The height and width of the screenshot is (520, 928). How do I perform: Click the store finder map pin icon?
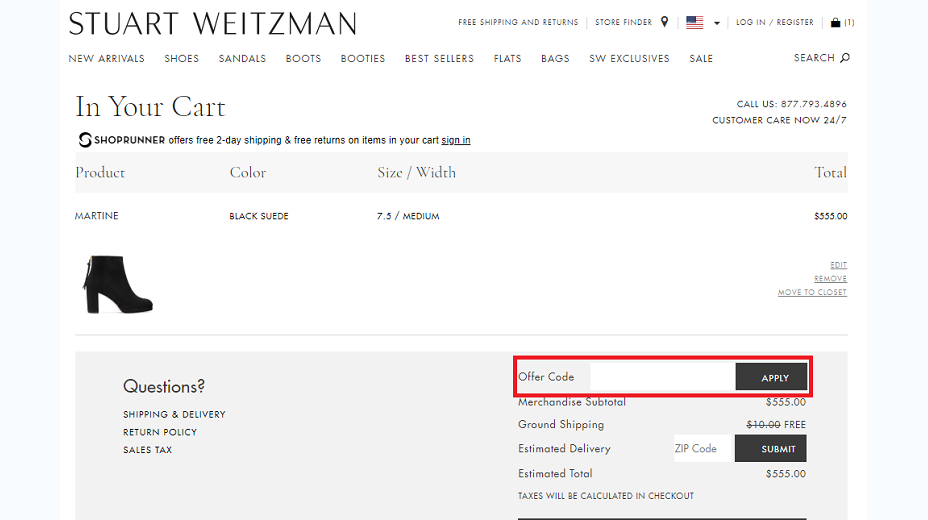tap(665, 22)
